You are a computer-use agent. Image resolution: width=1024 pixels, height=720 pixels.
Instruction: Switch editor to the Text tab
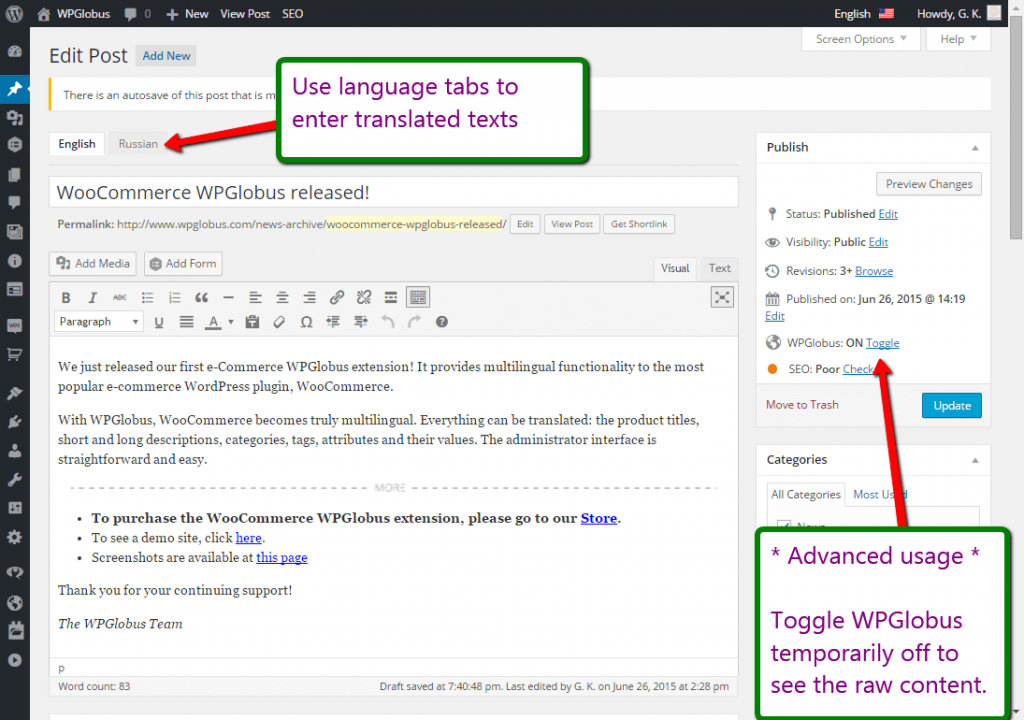(x=720, y=268)
